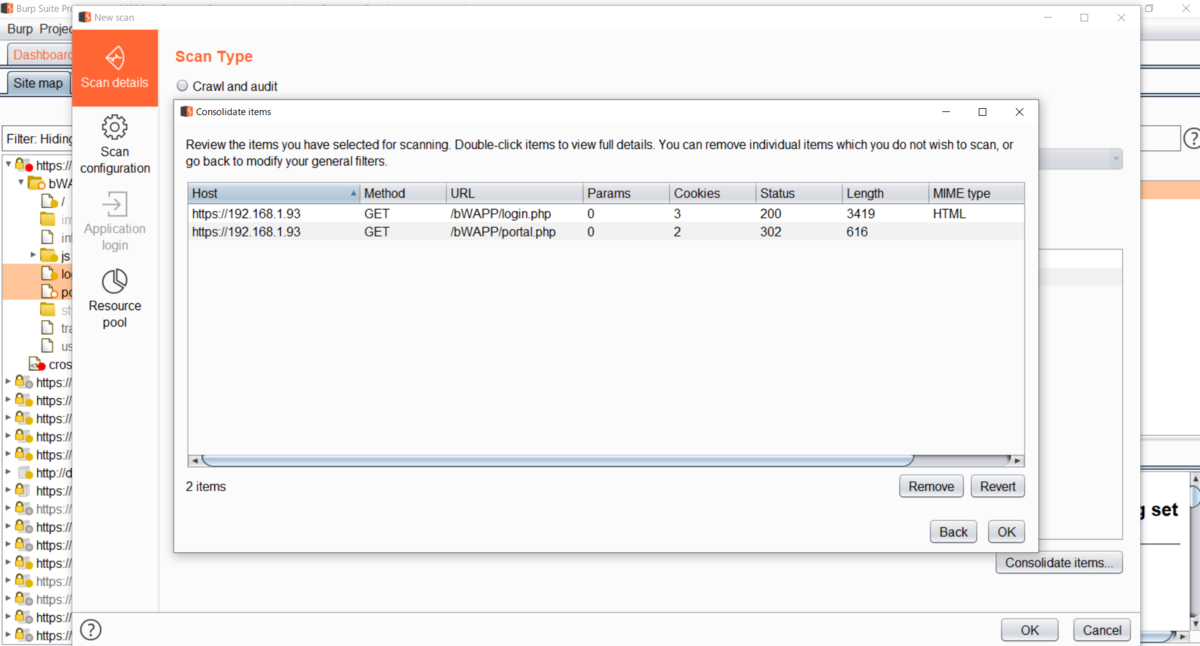Confirm OK in the New scan window
The height and width of the screenshot is (646, 1200).
click(1030, 630)
